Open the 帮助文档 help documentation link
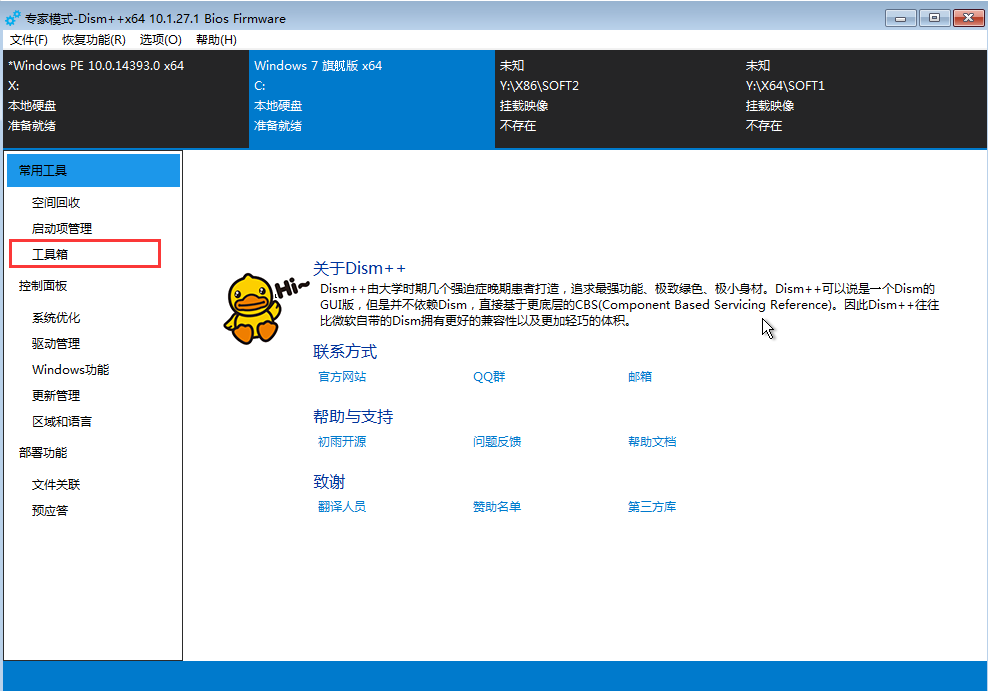Image resolution: width=988 pixels, height=691 pixels. pyautogui.click(x=652, y=441)
